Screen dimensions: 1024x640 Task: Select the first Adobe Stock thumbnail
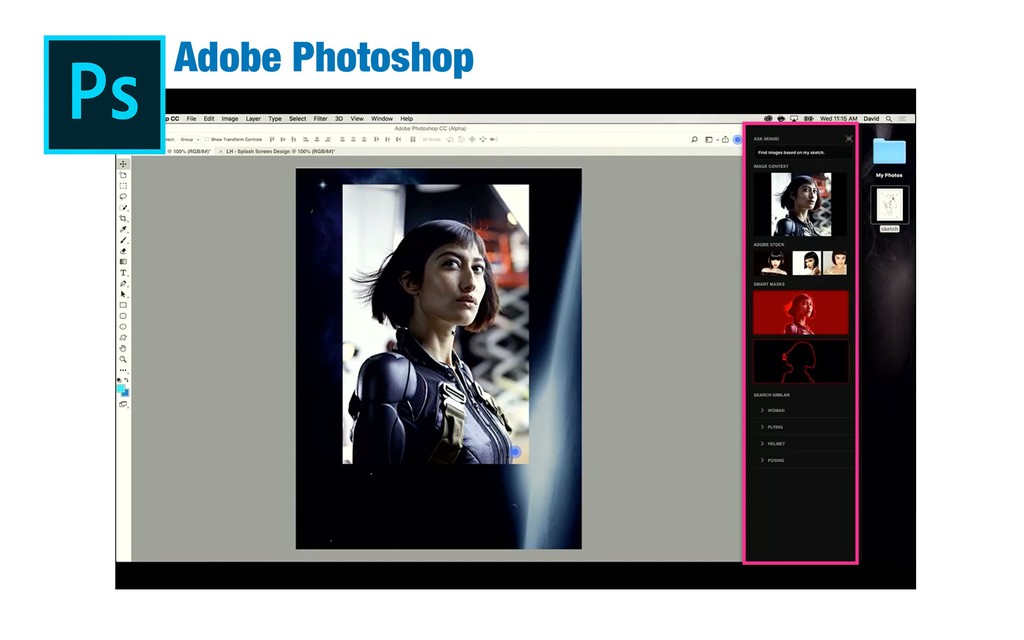pos(771,263)
